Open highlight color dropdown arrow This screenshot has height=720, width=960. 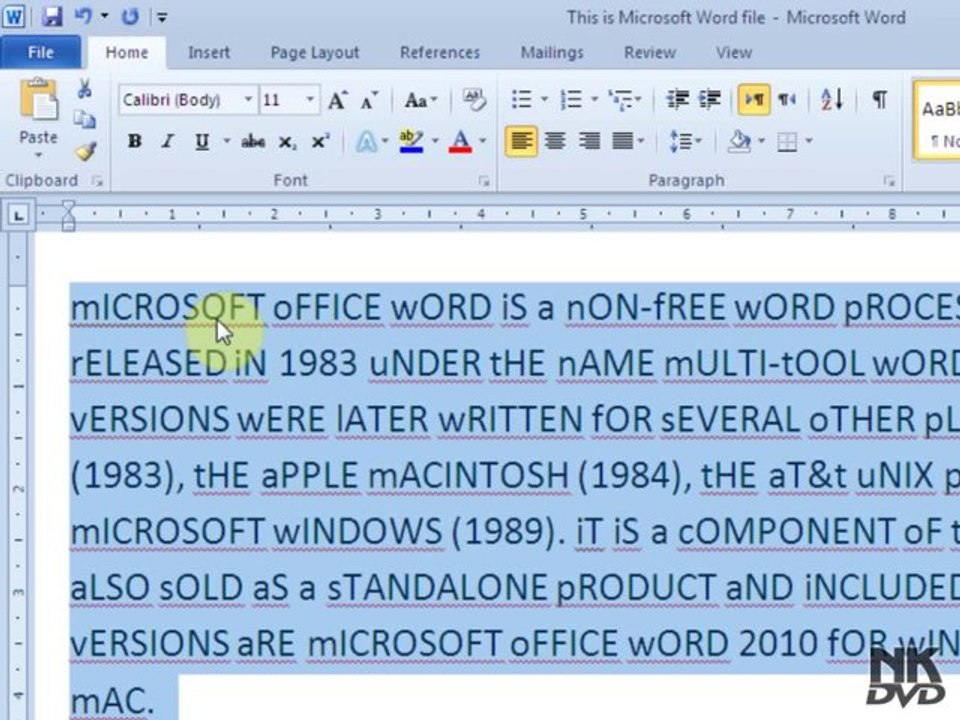[x=435, y=141]
